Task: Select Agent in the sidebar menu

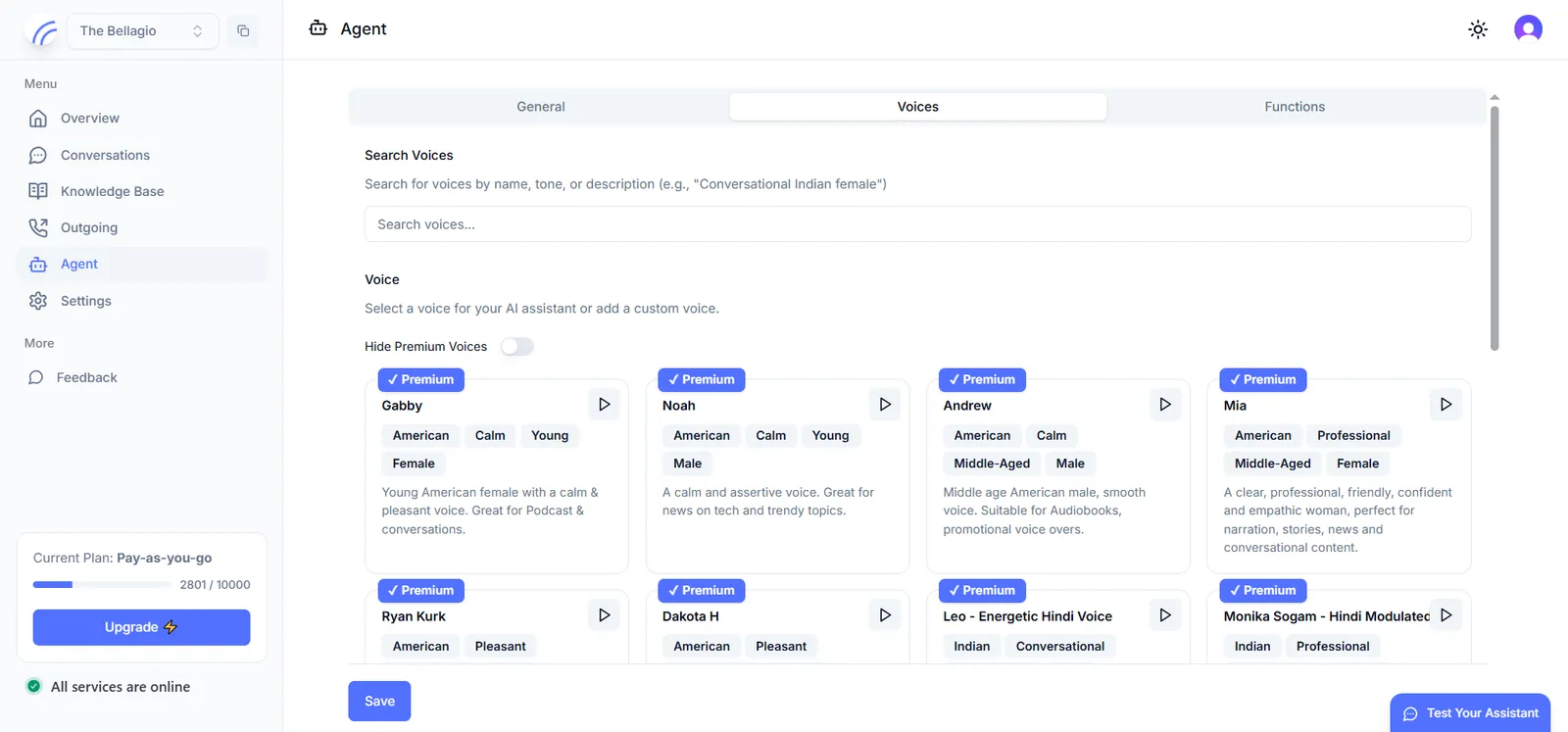Action: tap(142, 264)
